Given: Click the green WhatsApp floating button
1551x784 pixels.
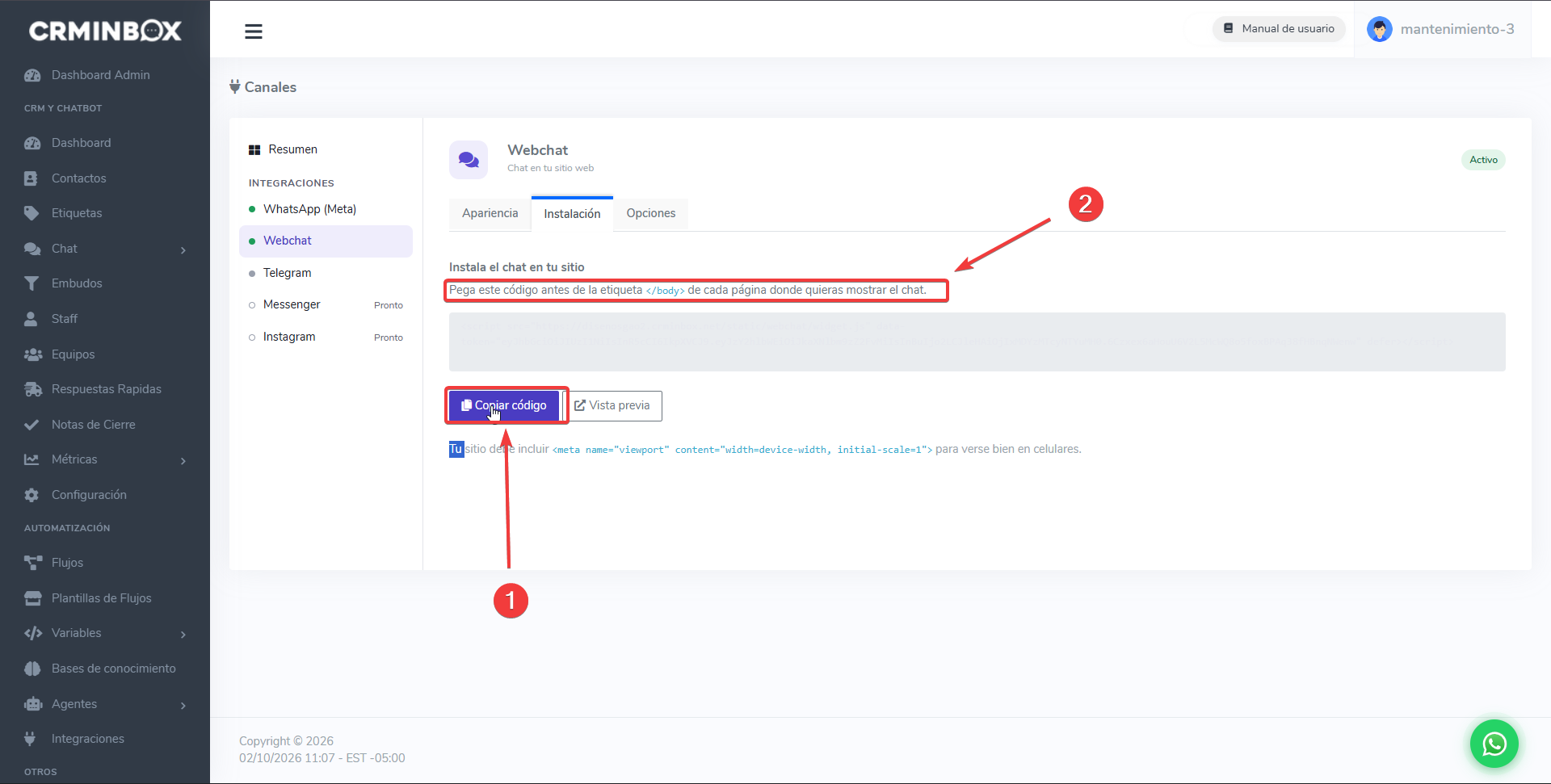Looking at the screenshot, I should point(1494,744).
